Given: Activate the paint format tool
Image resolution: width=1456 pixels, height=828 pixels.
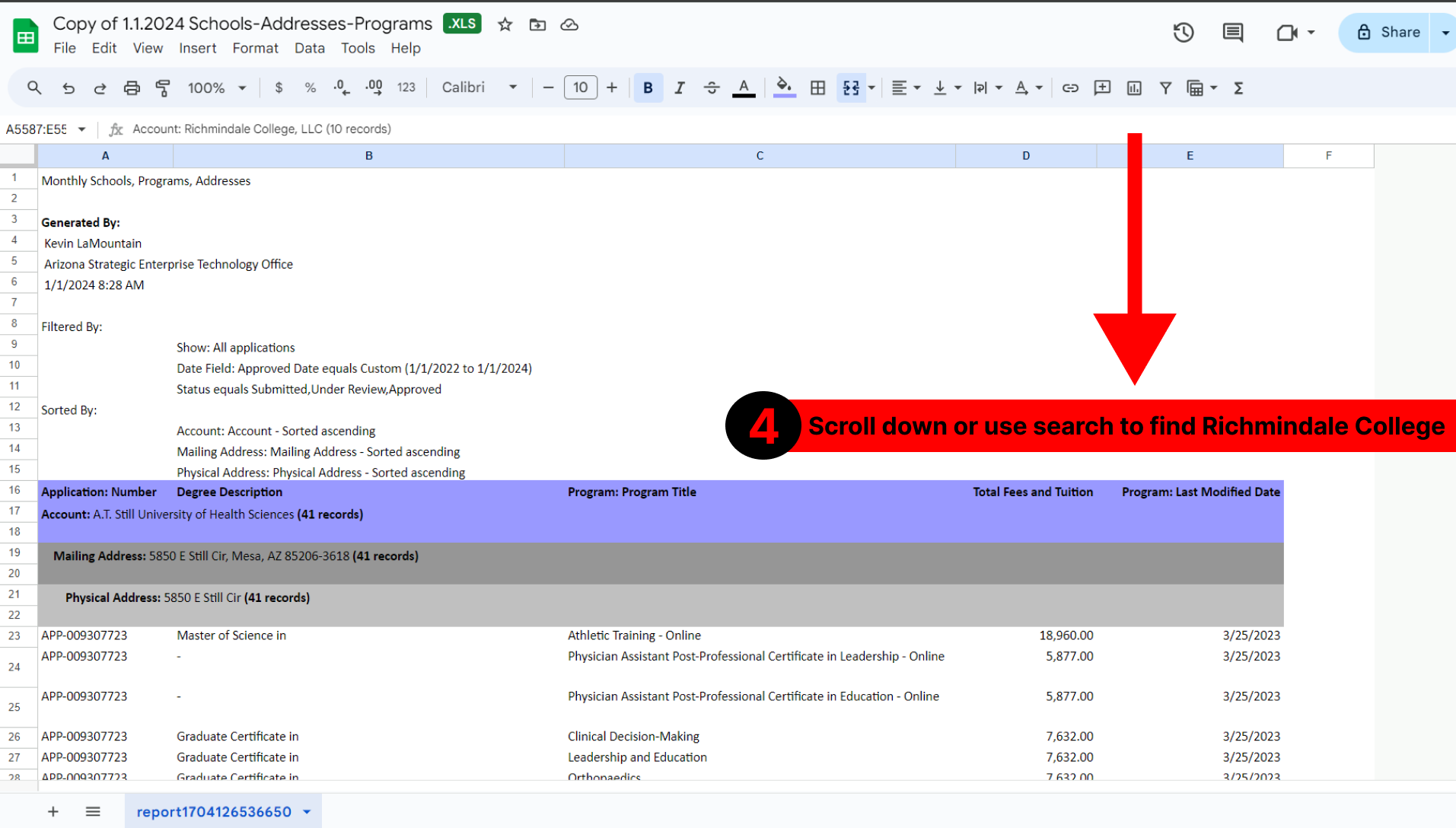Looking at the screenshot, I should click(163, 88).
